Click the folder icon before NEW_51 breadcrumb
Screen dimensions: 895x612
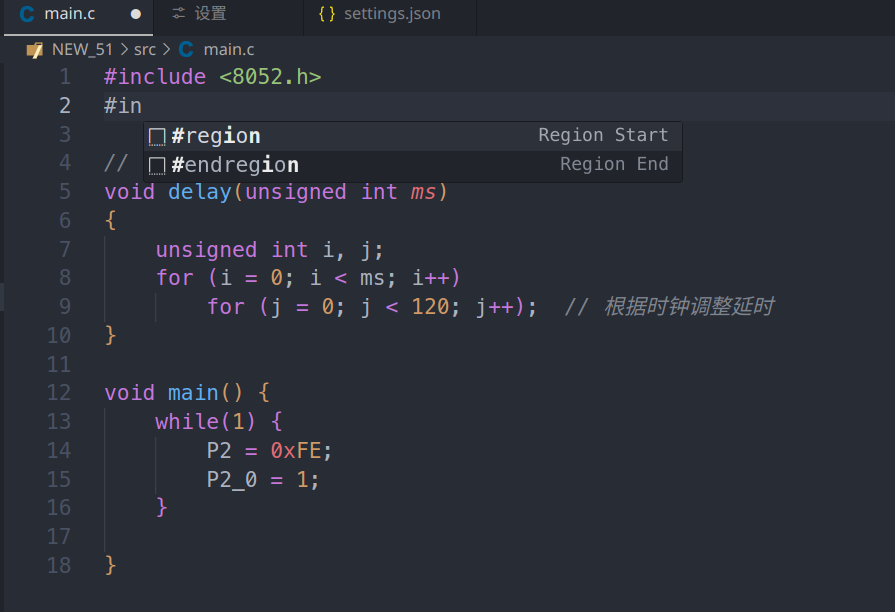click(x=34, y=49)
